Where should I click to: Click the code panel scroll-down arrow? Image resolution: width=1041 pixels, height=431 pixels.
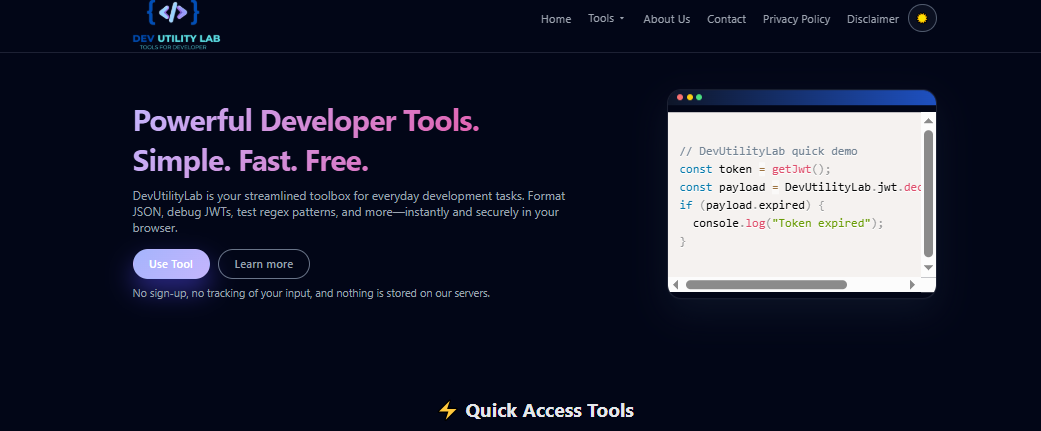click(x=929, y=267)
